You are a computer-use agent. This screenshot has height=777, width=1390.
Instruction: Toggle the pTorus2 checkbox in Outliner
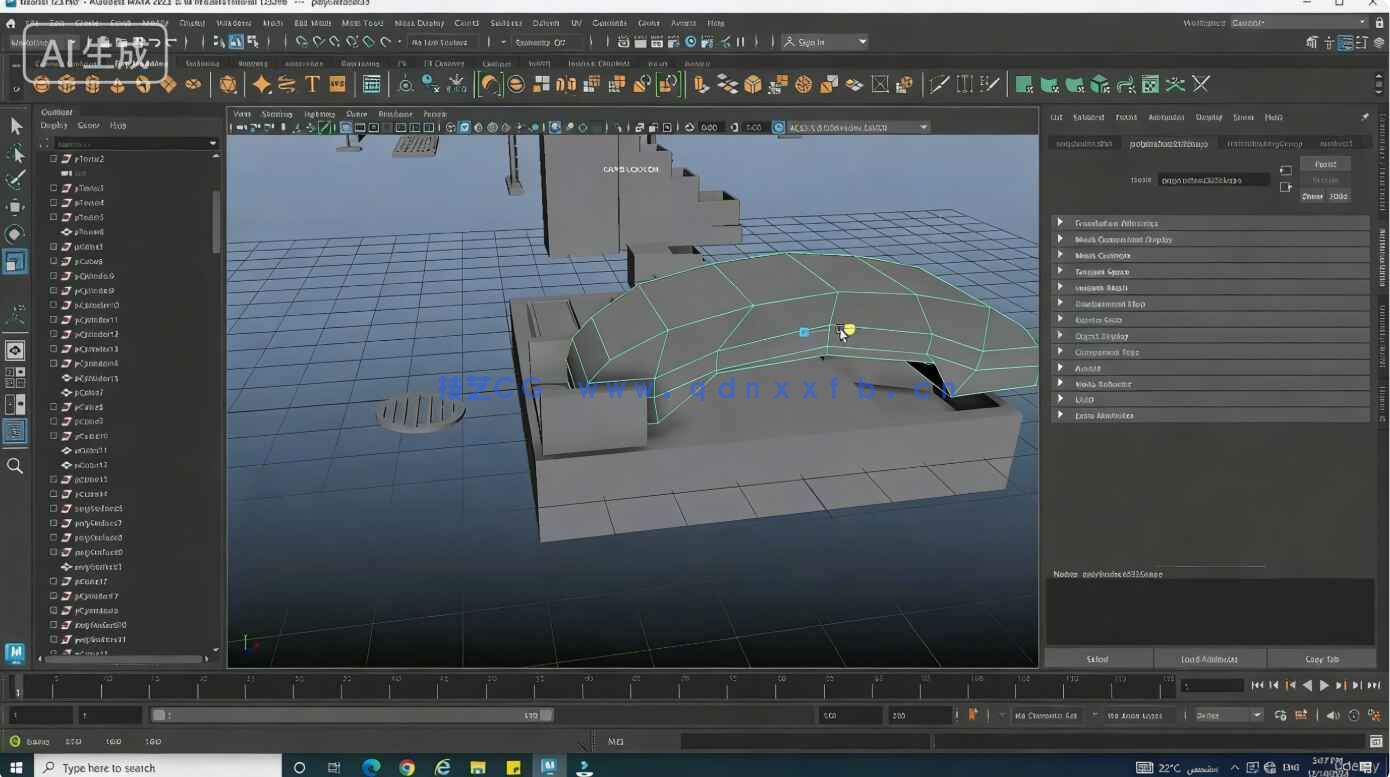pos(54,159)
